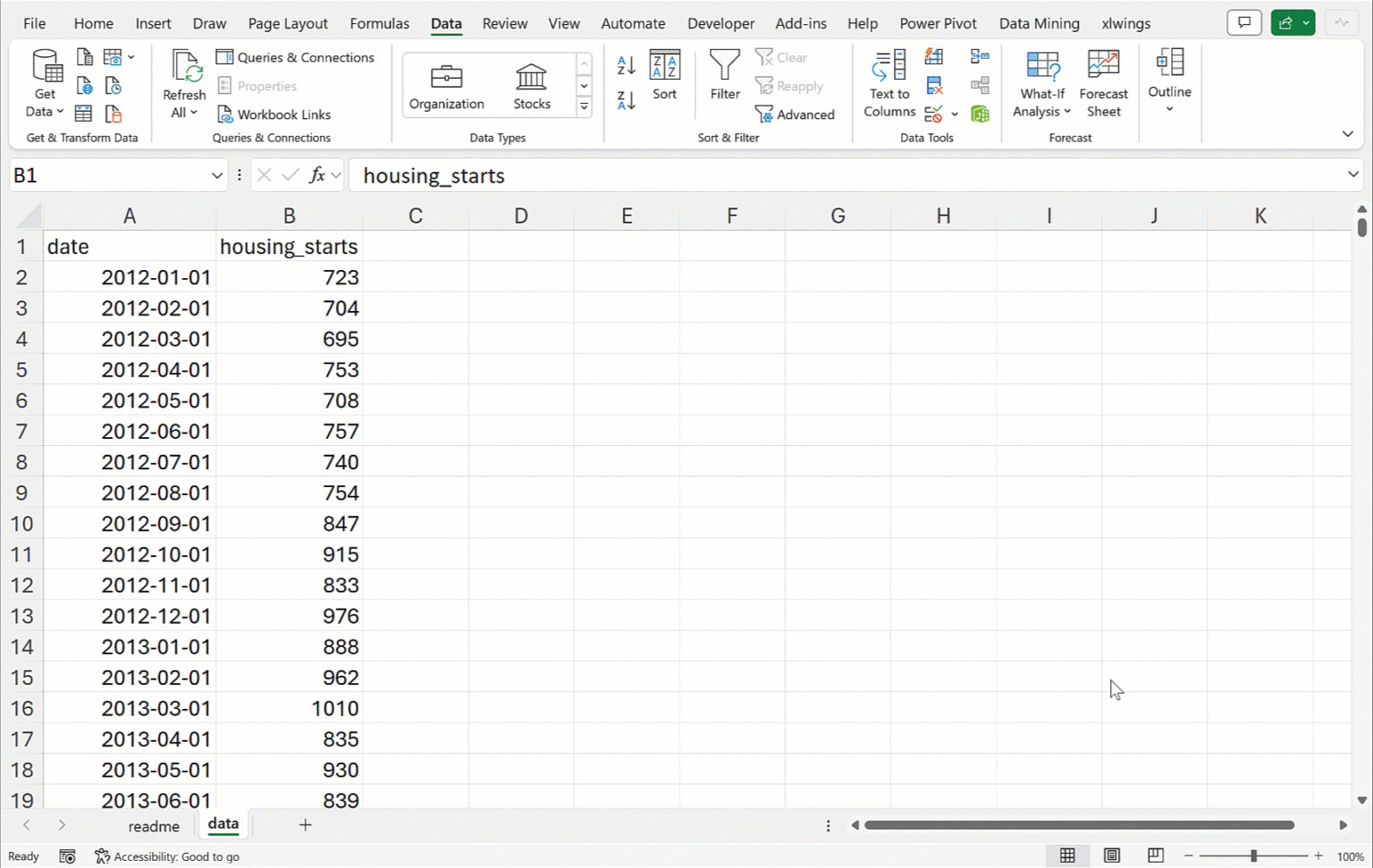The height and width of the screenshot is (868, 1373).
Task: Click the Accessibility checker status icon
Action: (103, 856)
